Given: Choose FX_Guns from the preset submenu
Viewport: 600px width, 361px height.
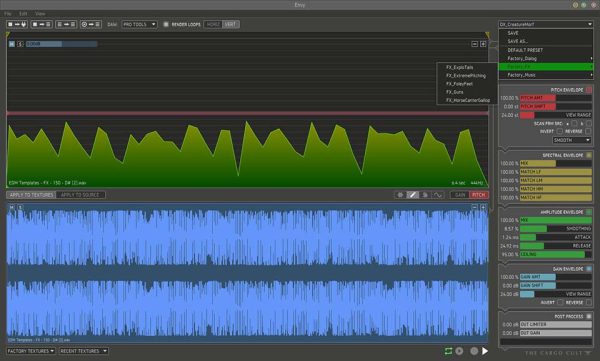Looking at the screenshot, I should point(455,92).
